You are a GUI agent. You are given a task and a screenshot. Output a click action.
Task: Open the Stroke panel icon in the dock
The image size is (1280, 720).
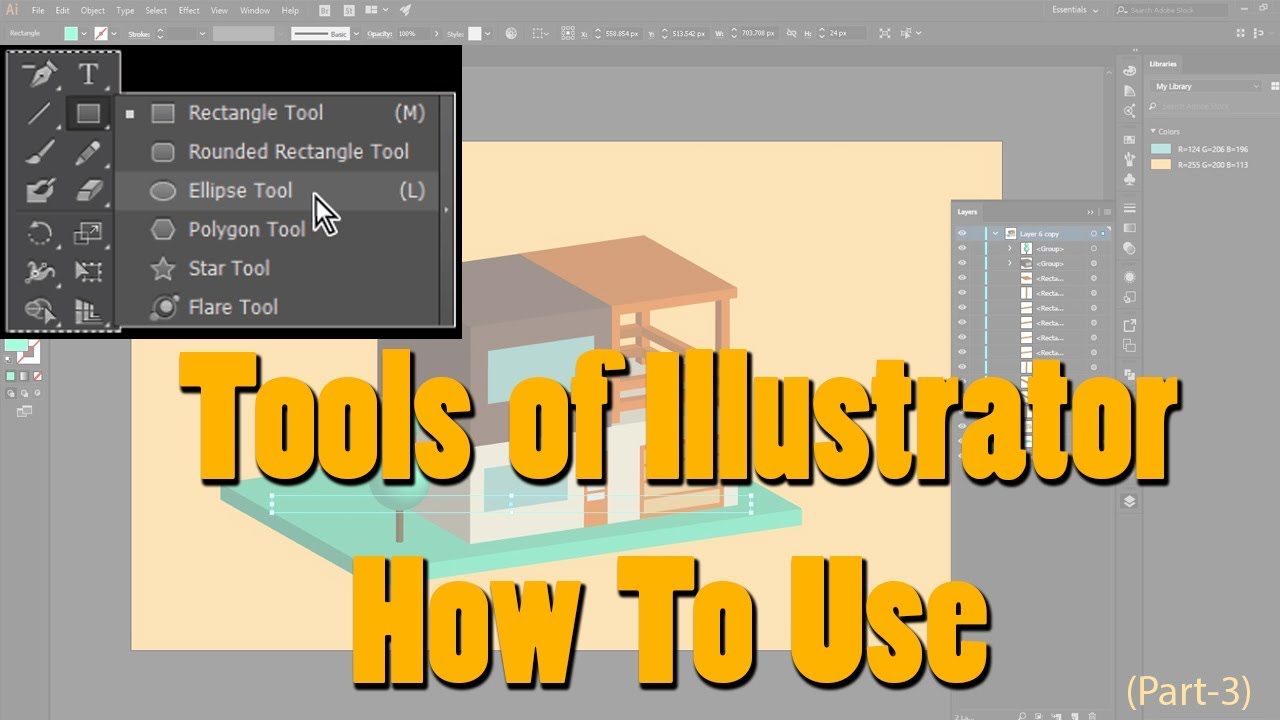click(x=1129, y=208)
